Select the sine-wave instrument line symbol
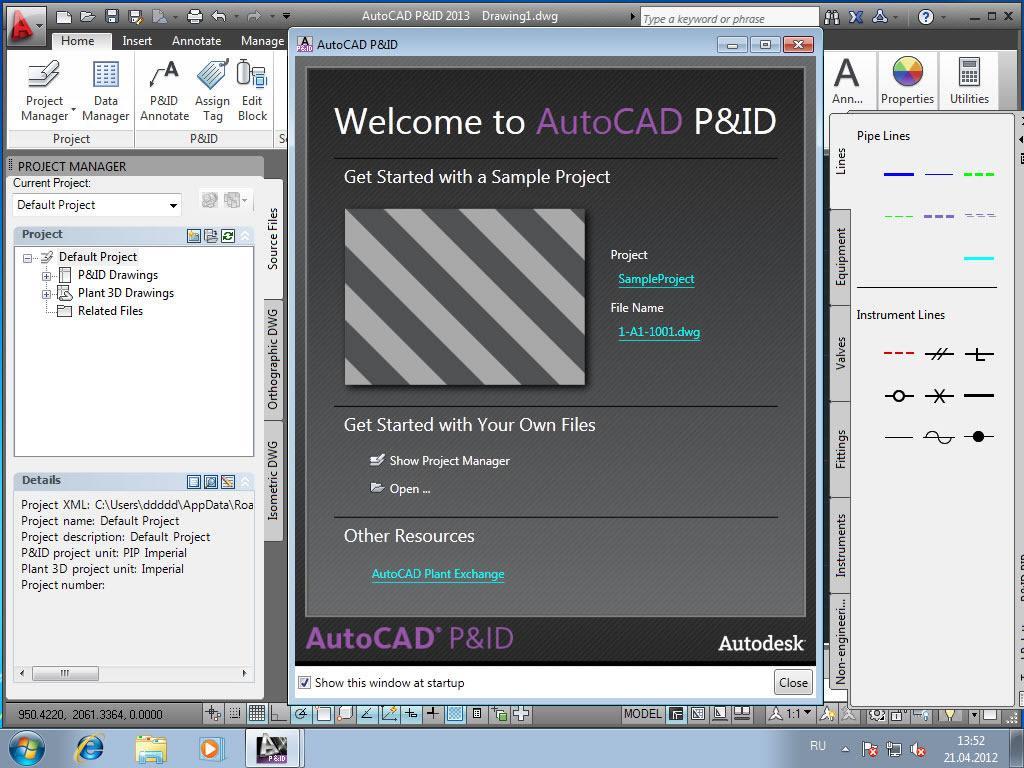The width and height of the screenshot is (1024, 768). pos(939,436)
